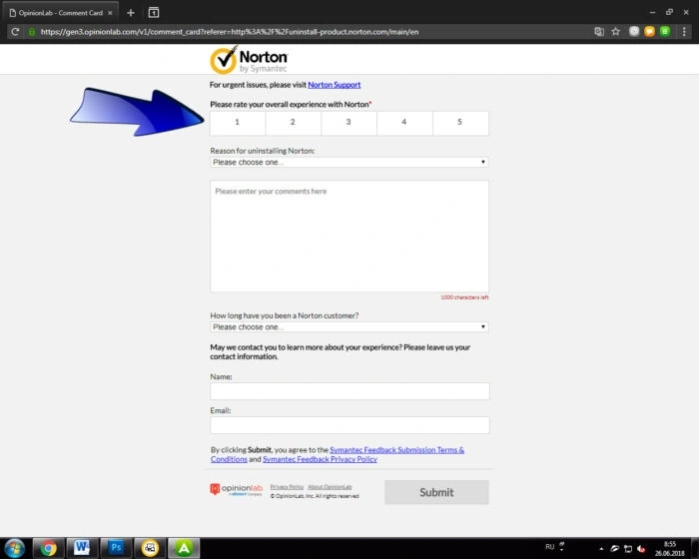
Task: Click the green A taskbar app icon
Action: pos(184,548)
